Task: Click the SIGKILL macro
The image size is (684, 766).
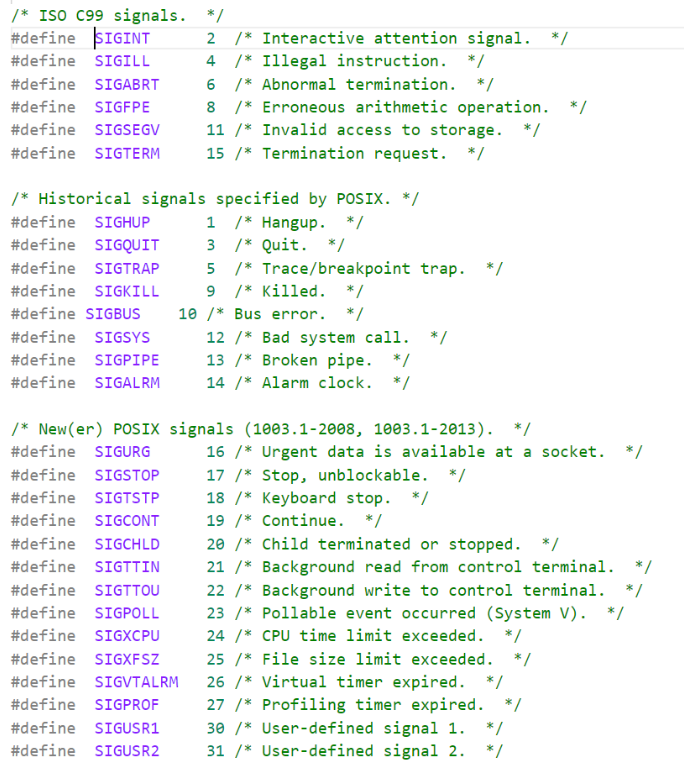Action: click(127, 291)
